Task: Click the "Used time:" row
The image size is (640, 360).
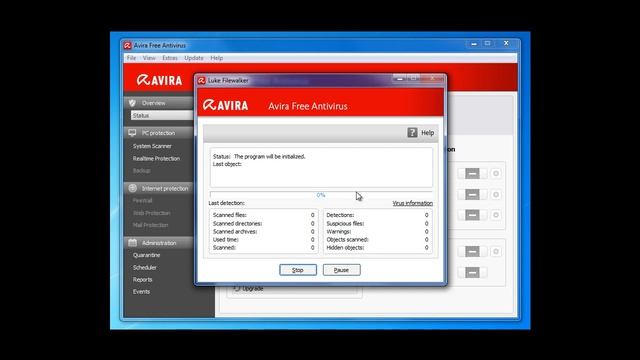Action: click(263, 240)
